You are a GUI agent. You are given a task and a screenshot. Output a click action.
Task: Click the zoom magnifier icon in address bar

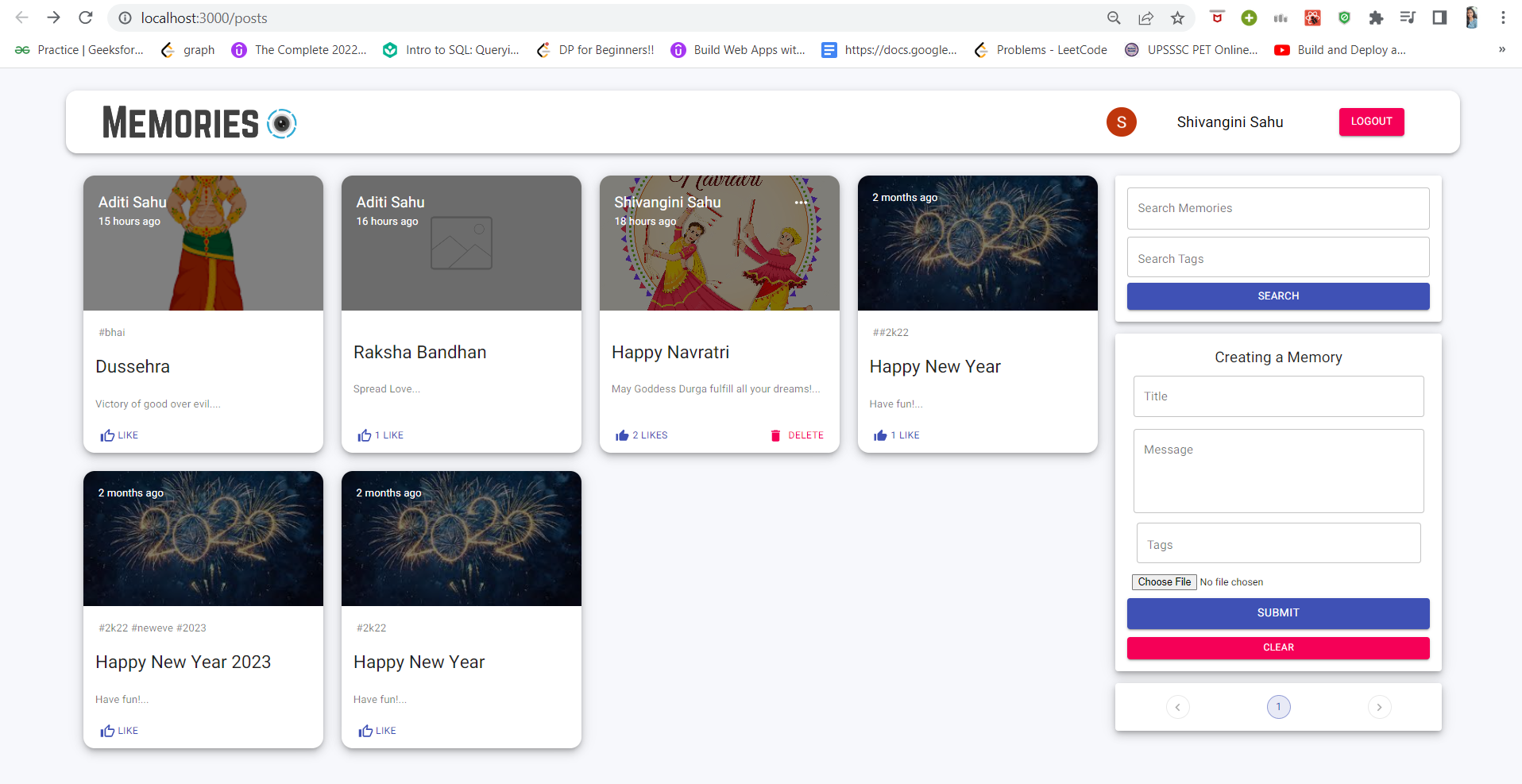pyautogui.click(x=1114, y=17)
